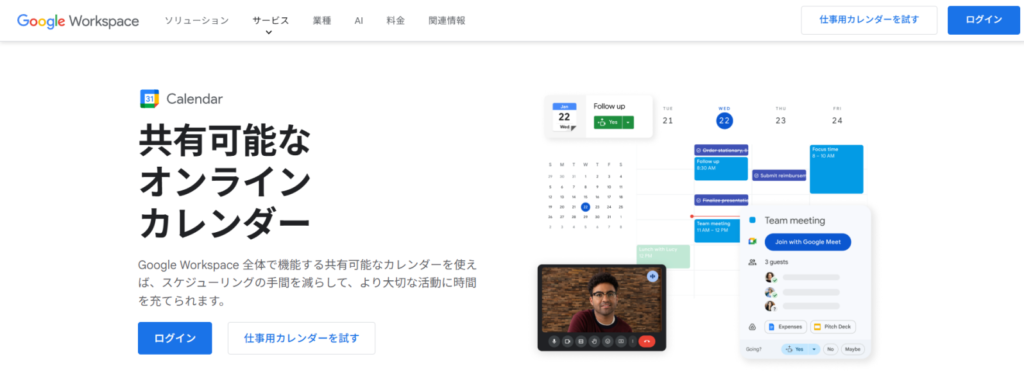1024x388 pixels.
Task: Click the blue ログイン button in header
Action: [x=984, y=20]
